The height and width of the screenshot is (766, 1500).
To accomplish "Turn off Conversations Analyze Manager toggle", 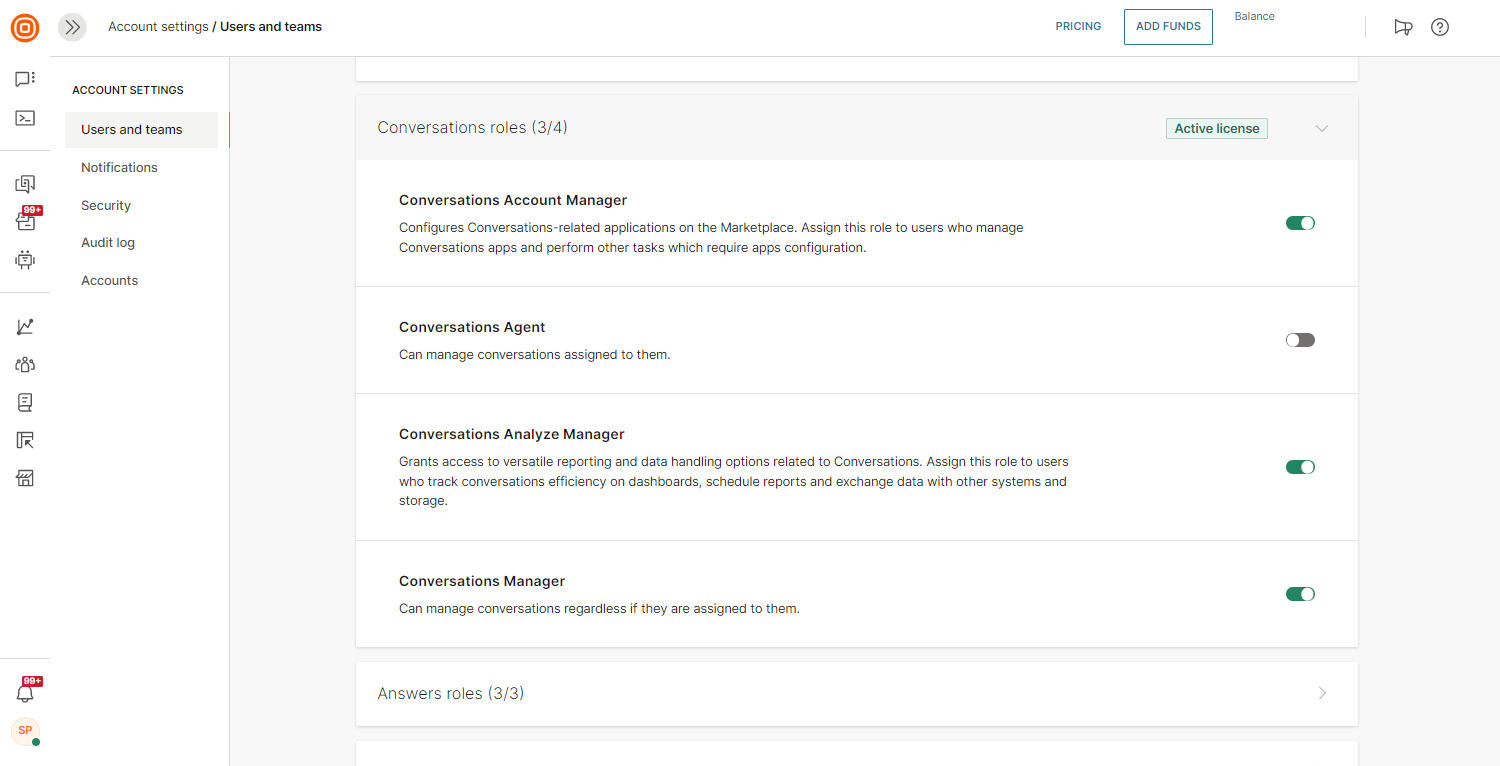I will click(x=1300, y=467).
